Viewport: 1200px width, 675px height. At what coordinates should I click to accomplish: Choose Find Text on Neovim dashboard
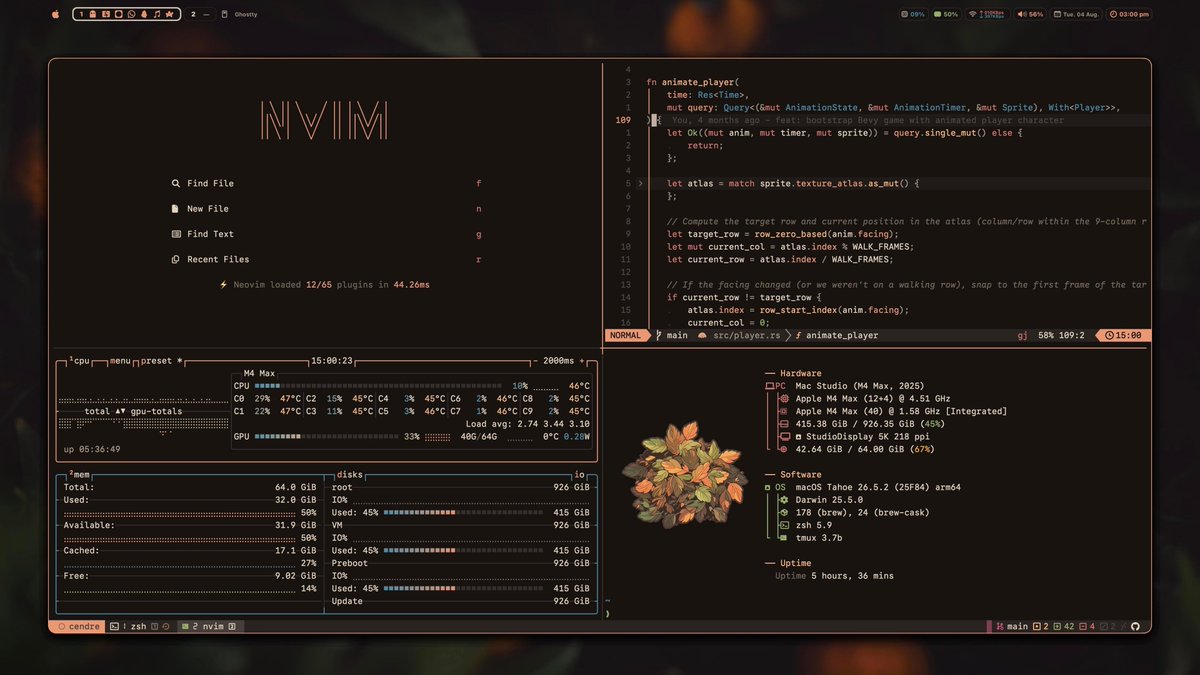point(326,234)
